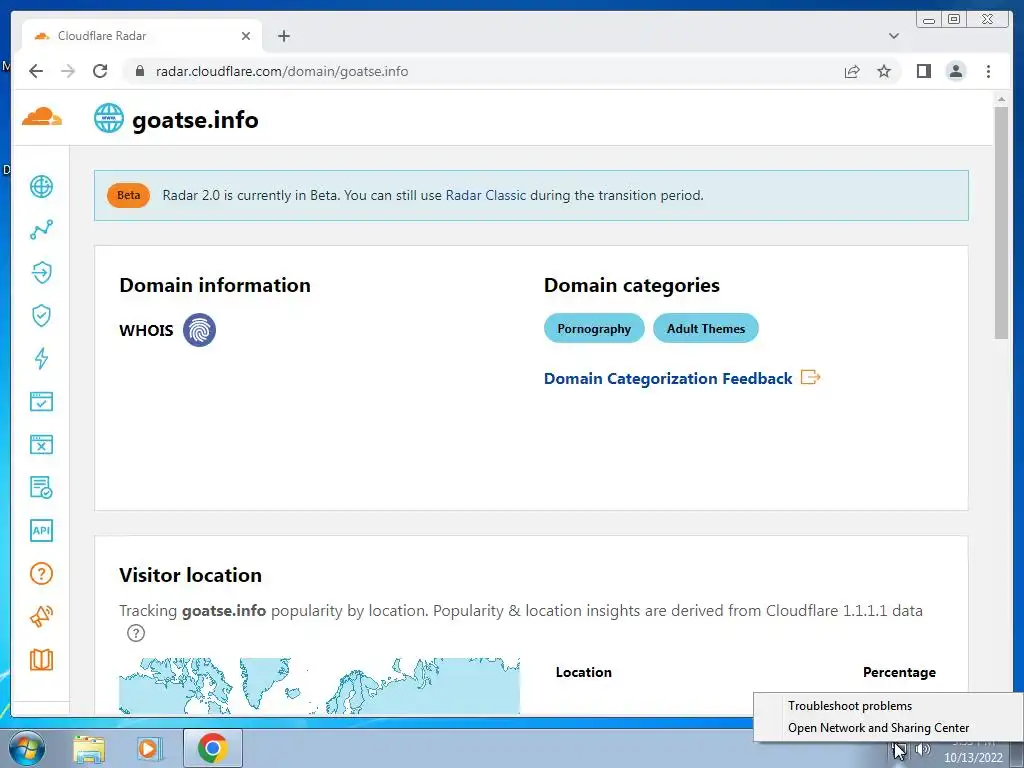The width and height of the screenshot is (1024, 768).
Task: Click the WHOIS fingerprint icon
Action: pos(199,330)
